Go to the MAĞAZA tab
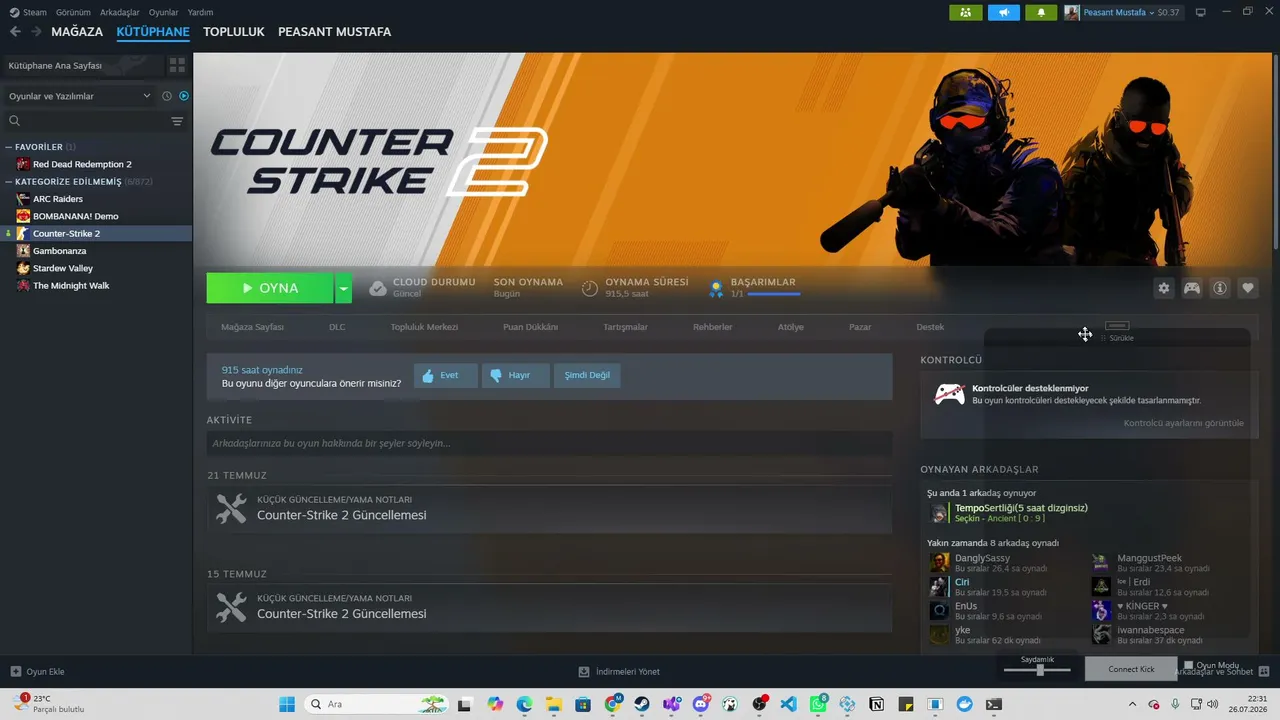The image size is (1280, 720). [77, 32]
